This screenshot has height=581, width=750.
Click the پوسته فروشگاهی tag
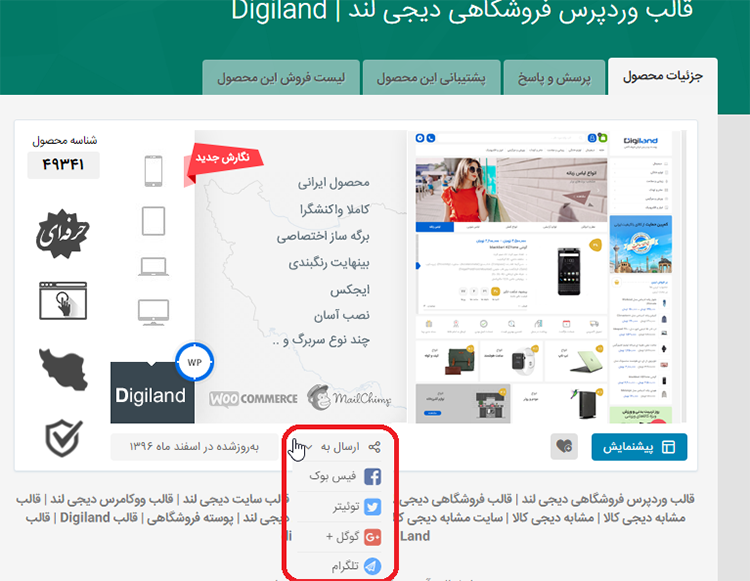tap(190, 518)
